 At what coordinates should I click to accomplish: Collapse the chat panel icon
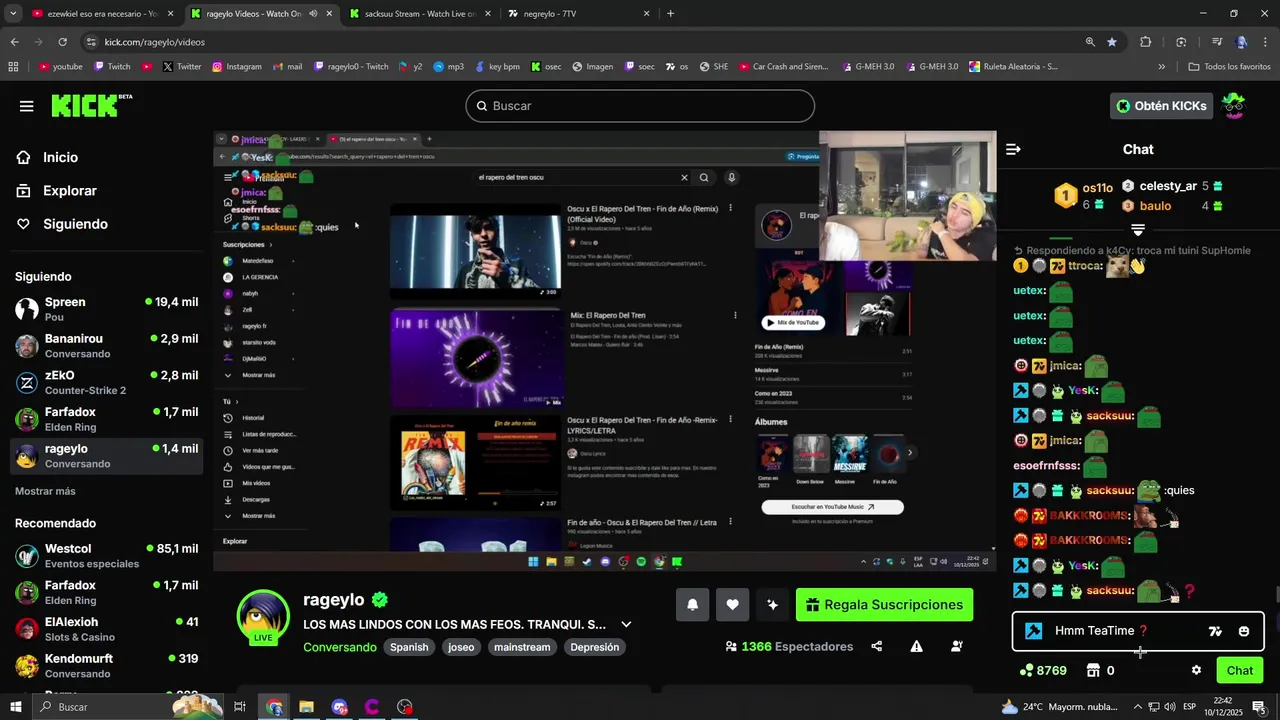1013,149
